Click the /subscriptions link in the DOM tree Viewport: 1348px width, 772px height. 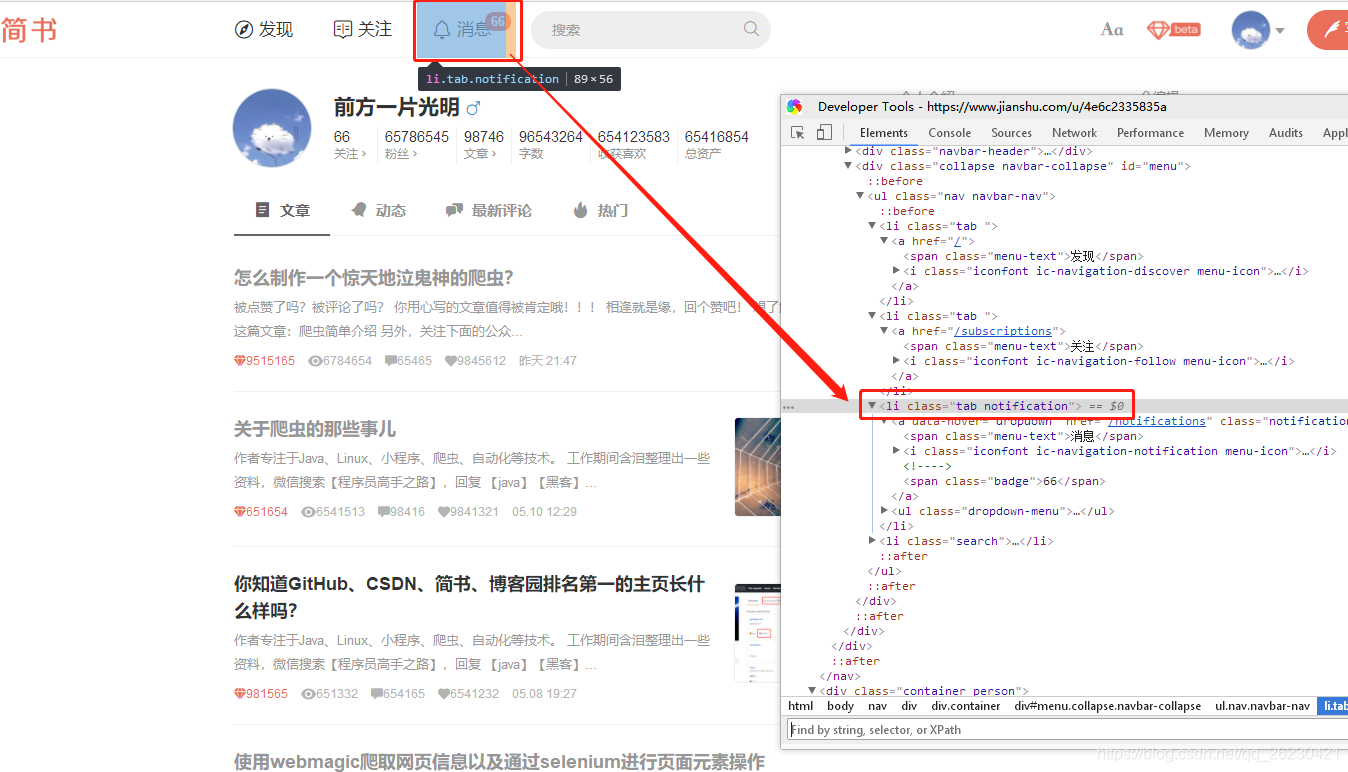coord(1004,330)
